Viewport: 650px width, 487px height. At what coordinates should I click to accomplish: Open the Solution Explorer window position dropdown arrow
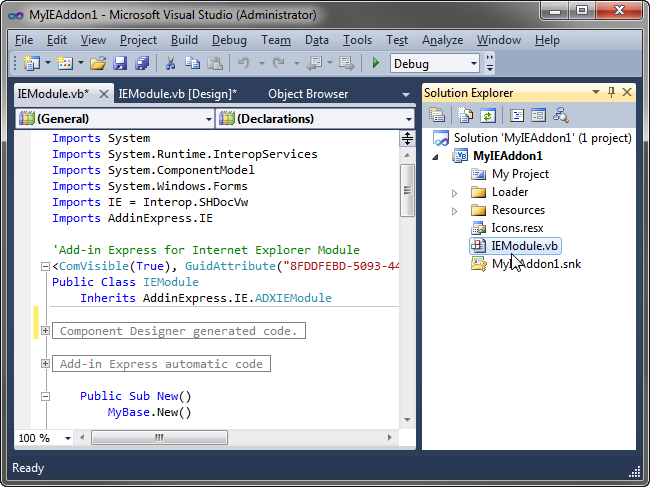596,92
